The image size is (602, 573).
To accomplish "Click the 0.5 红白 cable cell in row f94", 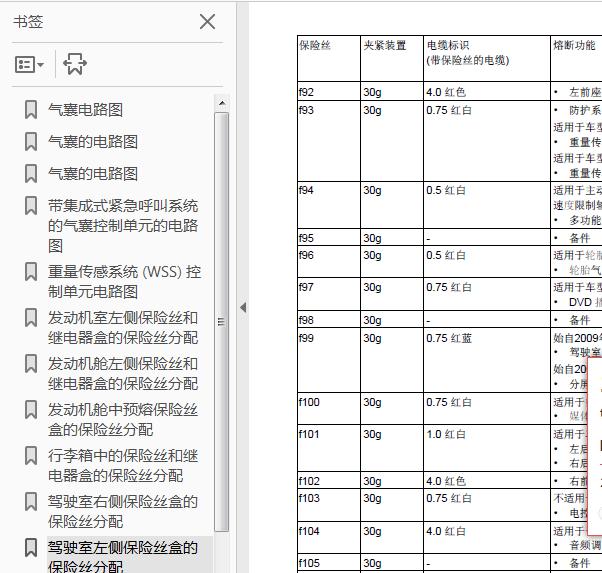I will [487, 205].
